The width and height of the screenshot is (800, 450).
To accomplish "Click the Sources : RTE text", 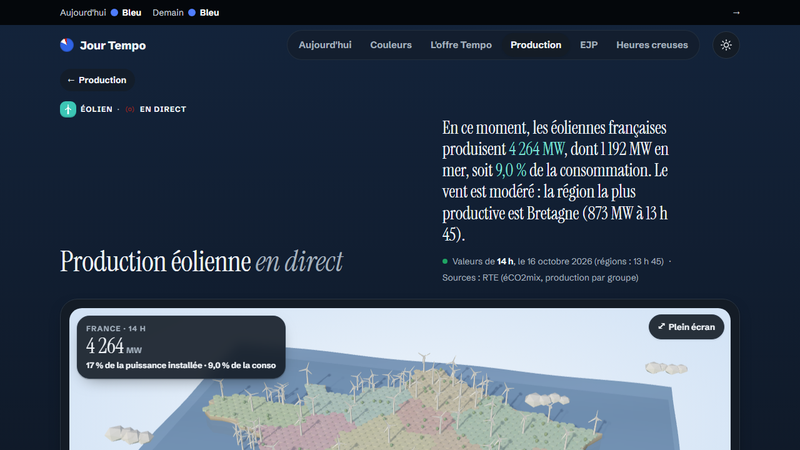I will point(540,278).
